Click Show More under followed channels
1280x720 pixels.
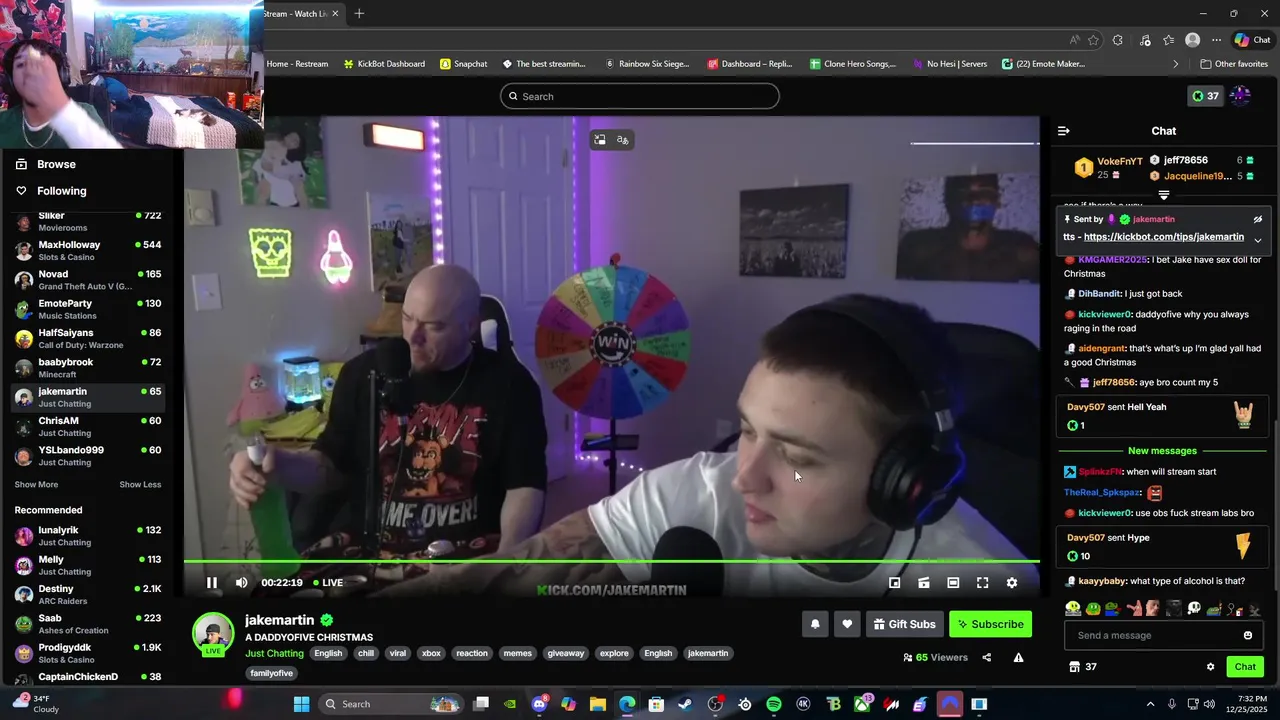coord(36,485)
